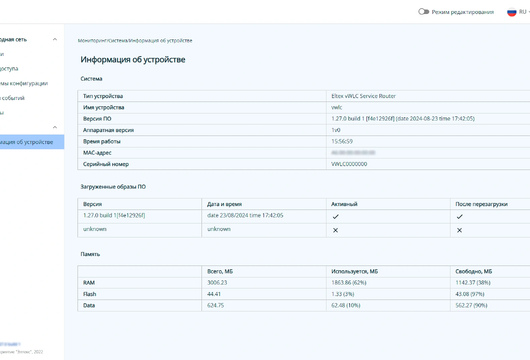530x360 pixels.
Task: Click the Аппаратная версия row label
Action: click(x=109, y=130)
